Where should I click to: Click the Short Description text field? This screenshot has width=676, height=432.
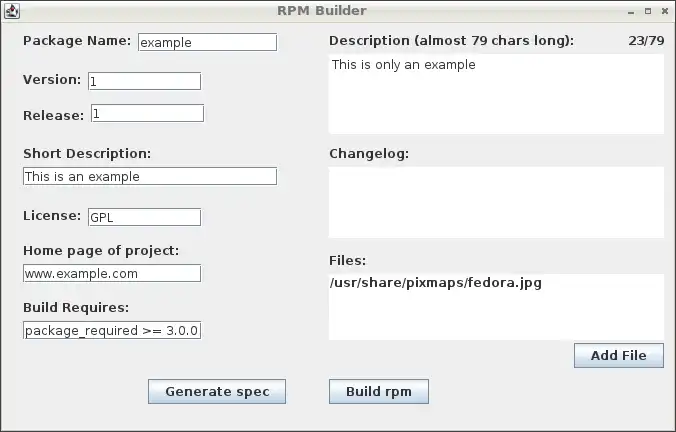150,176
